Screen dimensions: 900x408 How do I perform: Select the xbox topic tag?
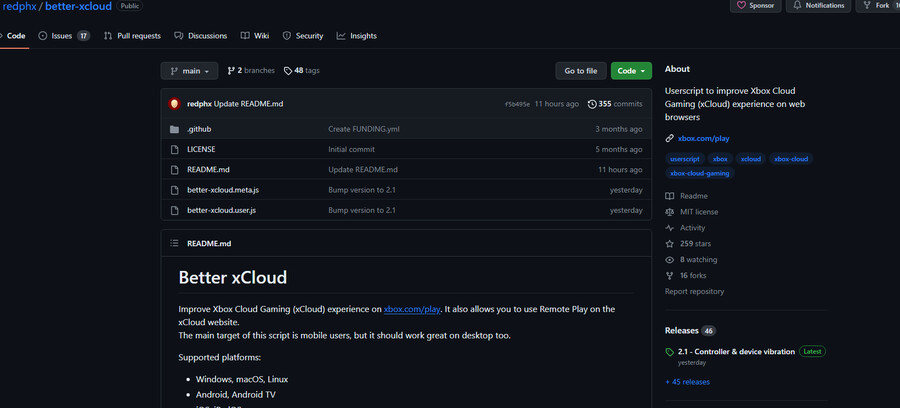click(x=720, y=159)
